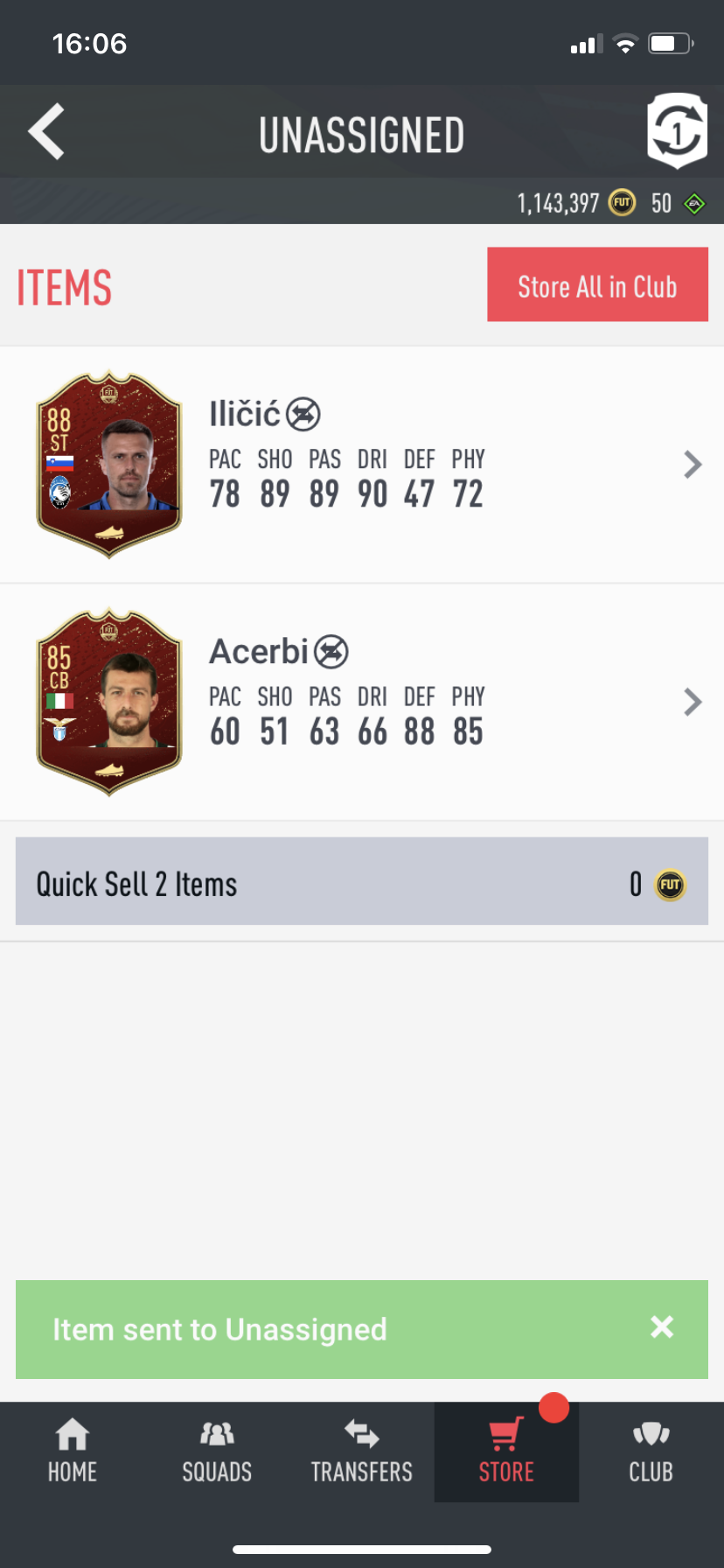This screenshot has width=724, height=1568.
Task: Dismiss the Item sent to Unassigned notification
Action: tap(662, 1327)
